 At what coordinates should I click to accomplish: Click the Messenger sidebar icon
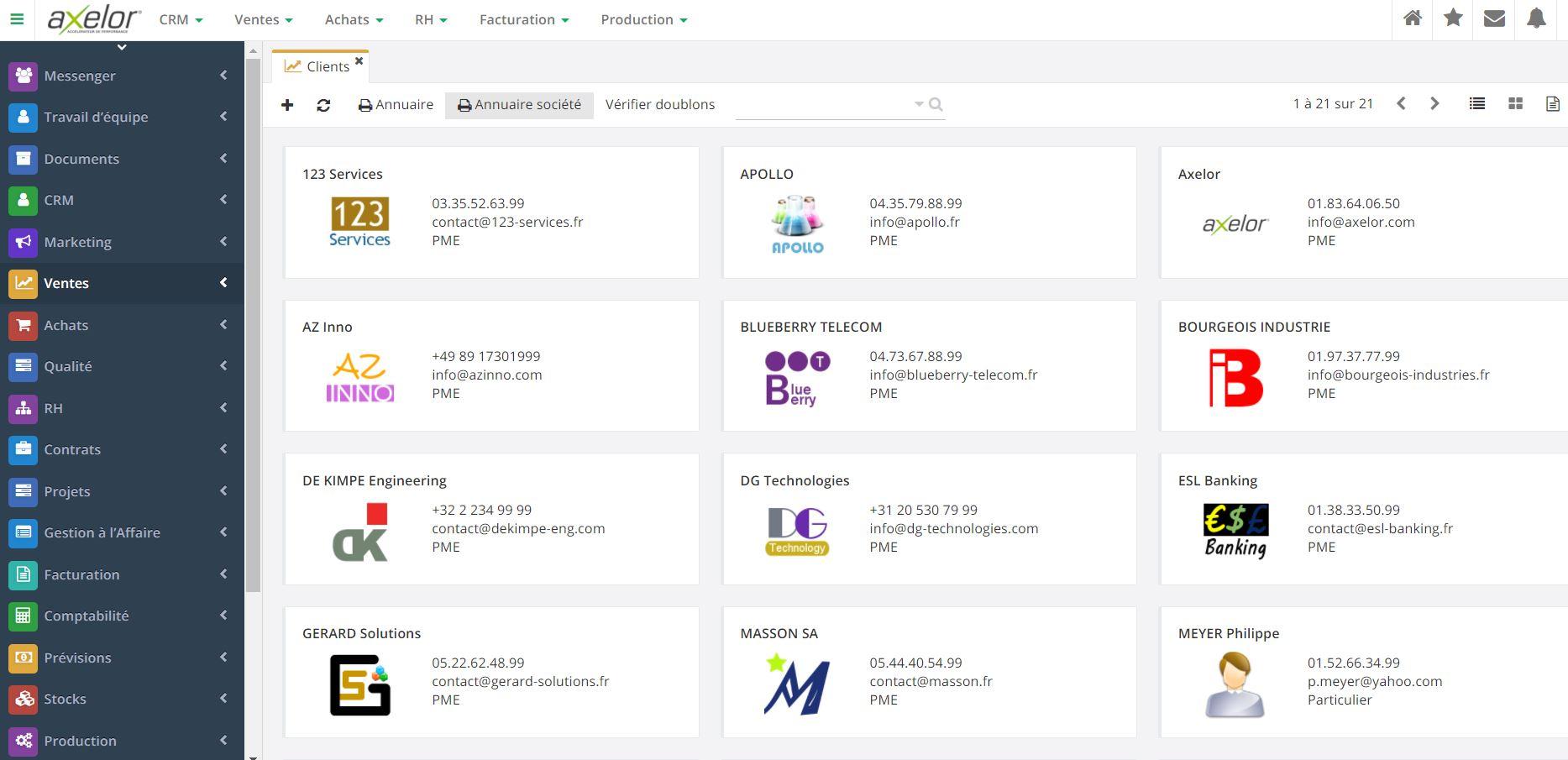pyautogui.click(x=24, y=76)
